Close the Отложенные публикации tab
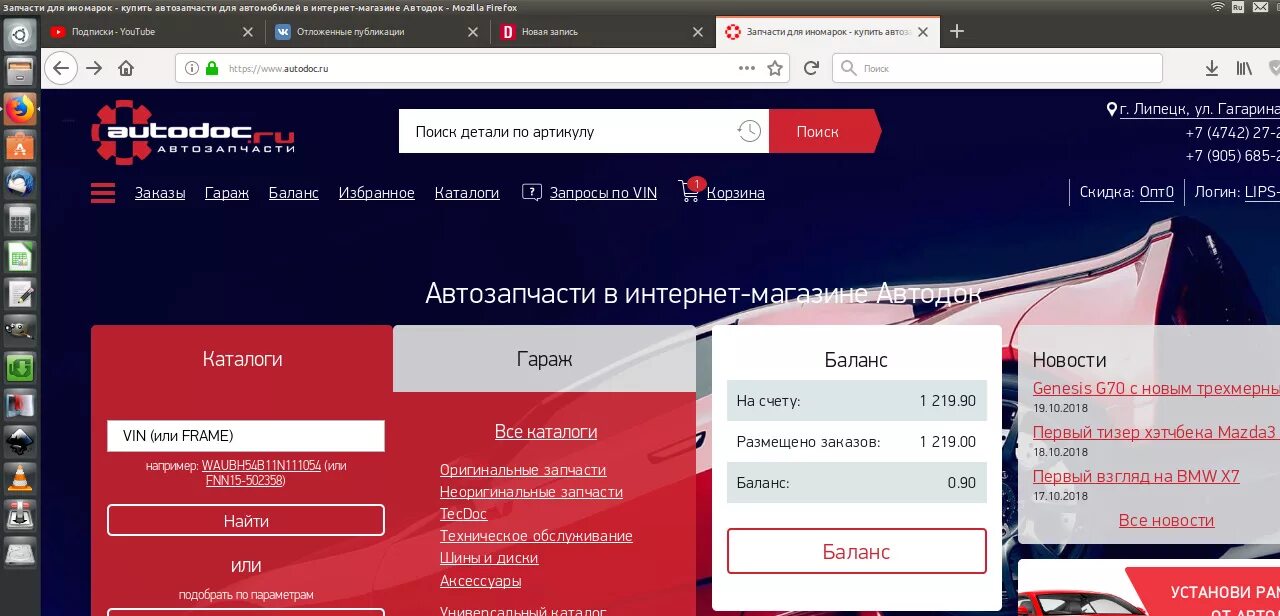Viewport: 1280px width, 616px height. coord(474,32)
